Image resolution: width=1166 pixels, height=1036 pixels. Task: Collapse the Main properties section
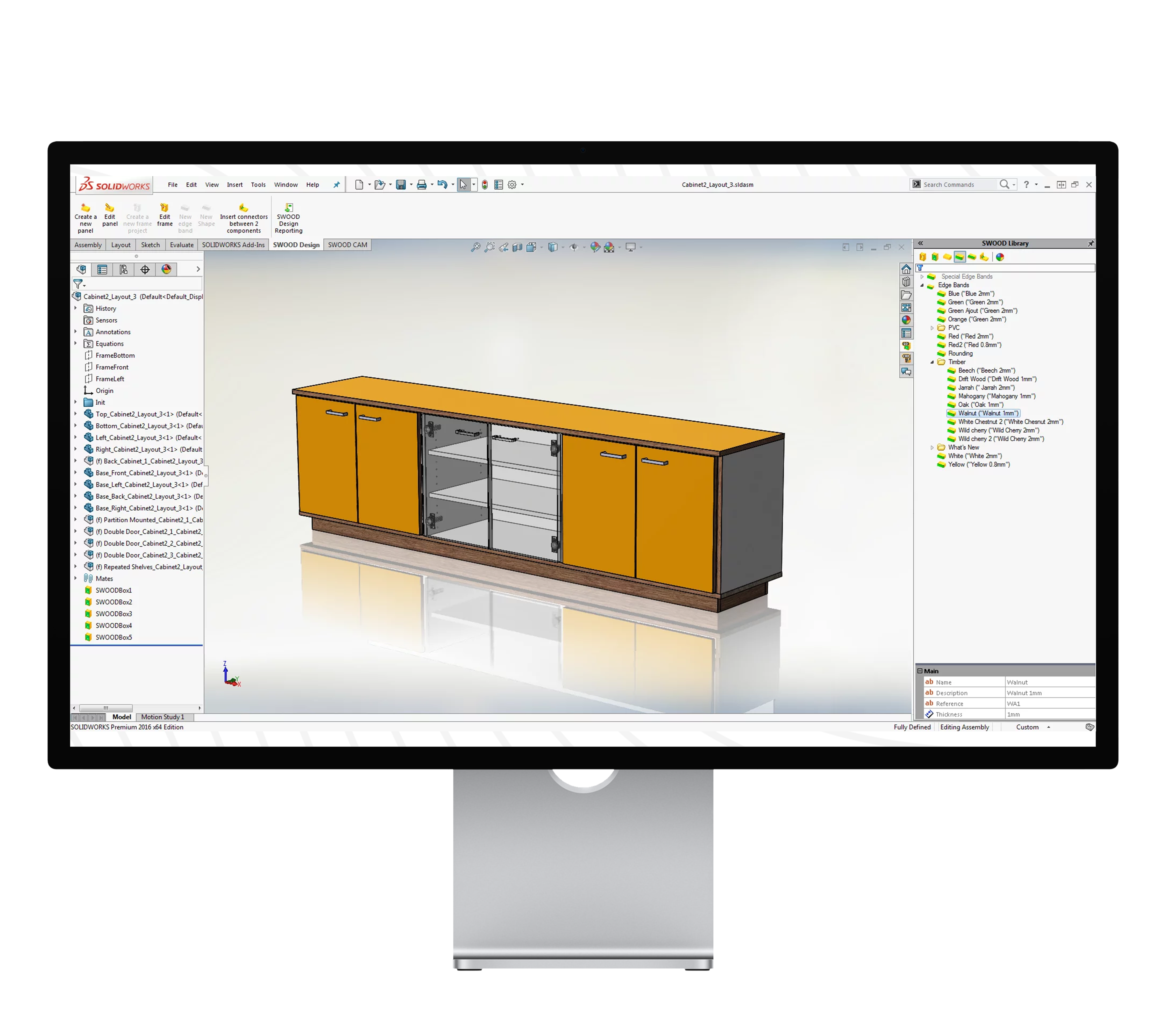pos(920,671)
